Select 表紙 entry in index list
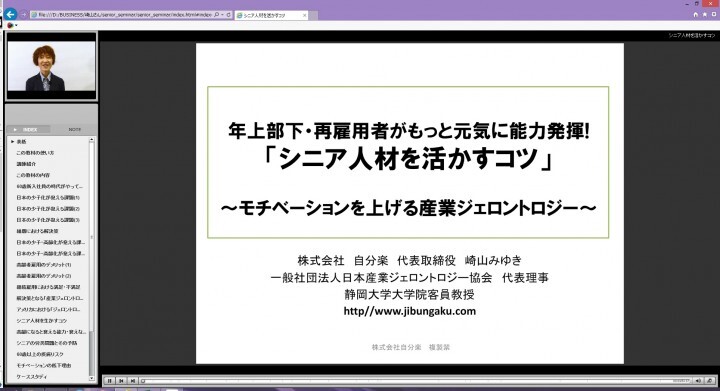 pyautogui.click(x=21, y=141)
